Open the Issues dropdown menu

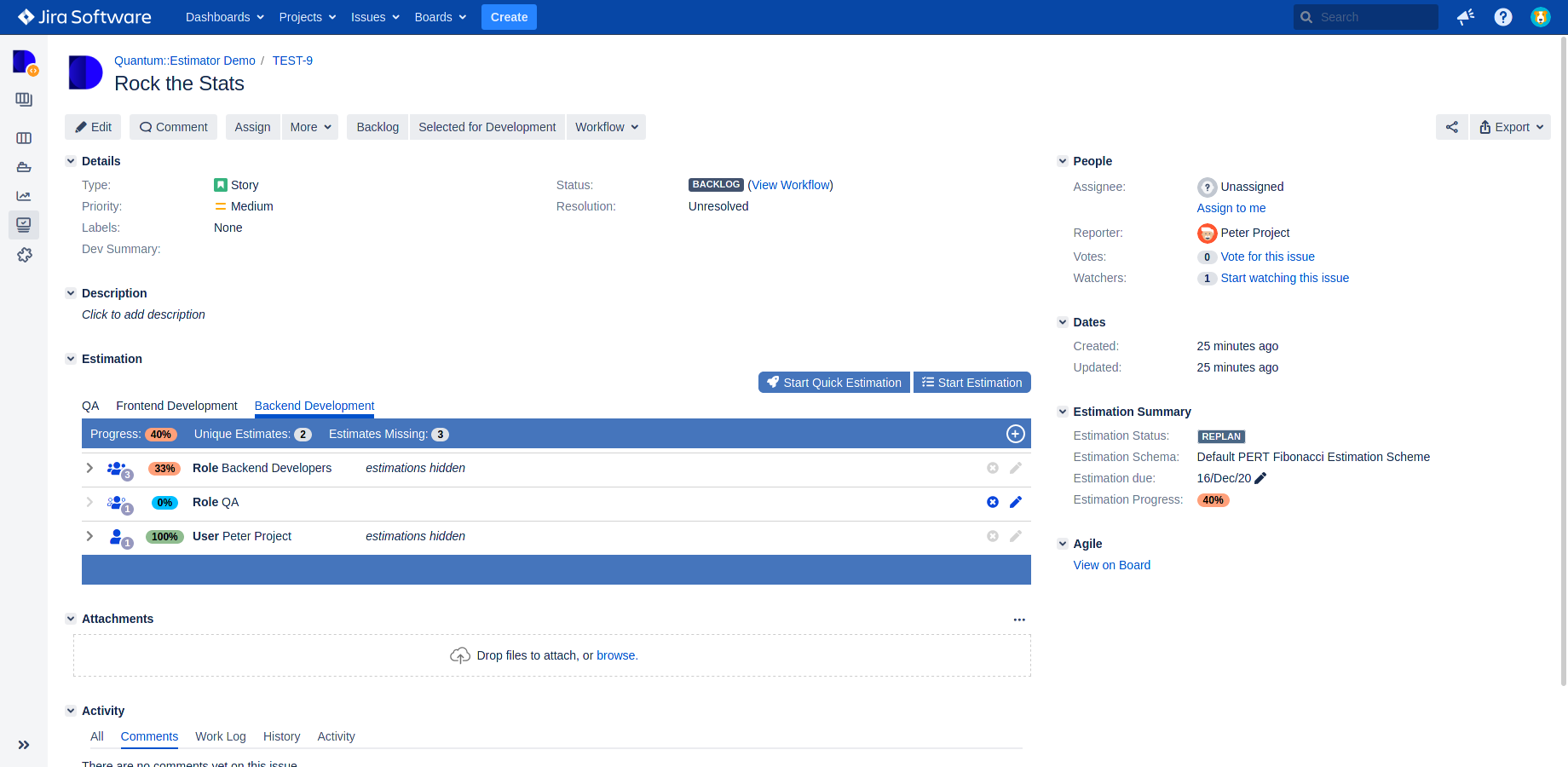pos(375,17)
